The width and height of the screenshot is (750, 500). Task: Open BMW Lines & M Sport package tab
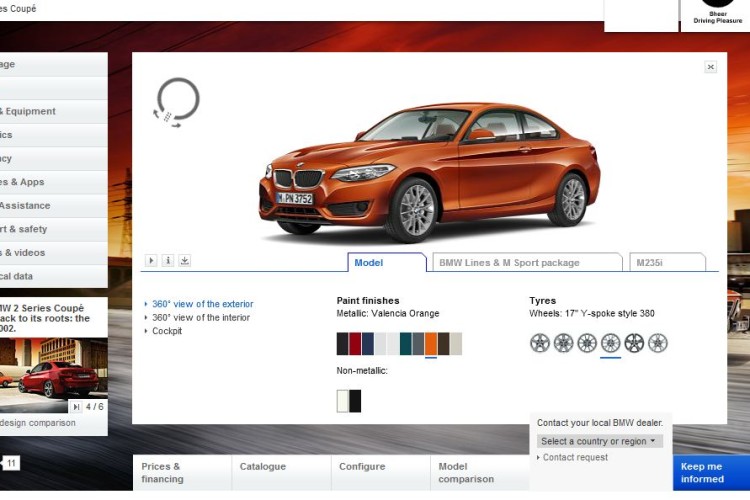527,262
